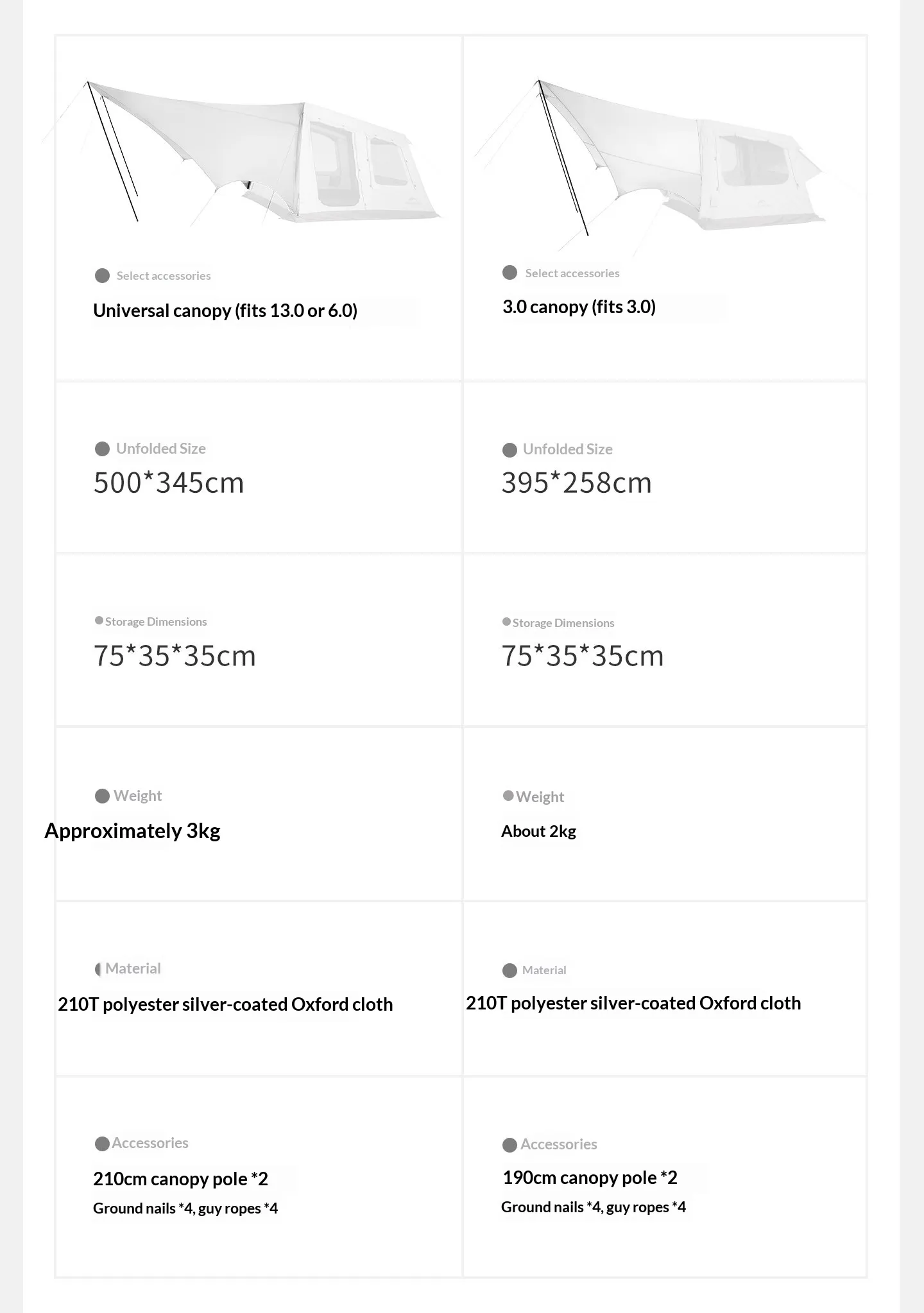Image resolution: width=924 pixels, height=1313 pixels.
Task: Click bullet next to right Unfolded Size
Action: (510, 450)
